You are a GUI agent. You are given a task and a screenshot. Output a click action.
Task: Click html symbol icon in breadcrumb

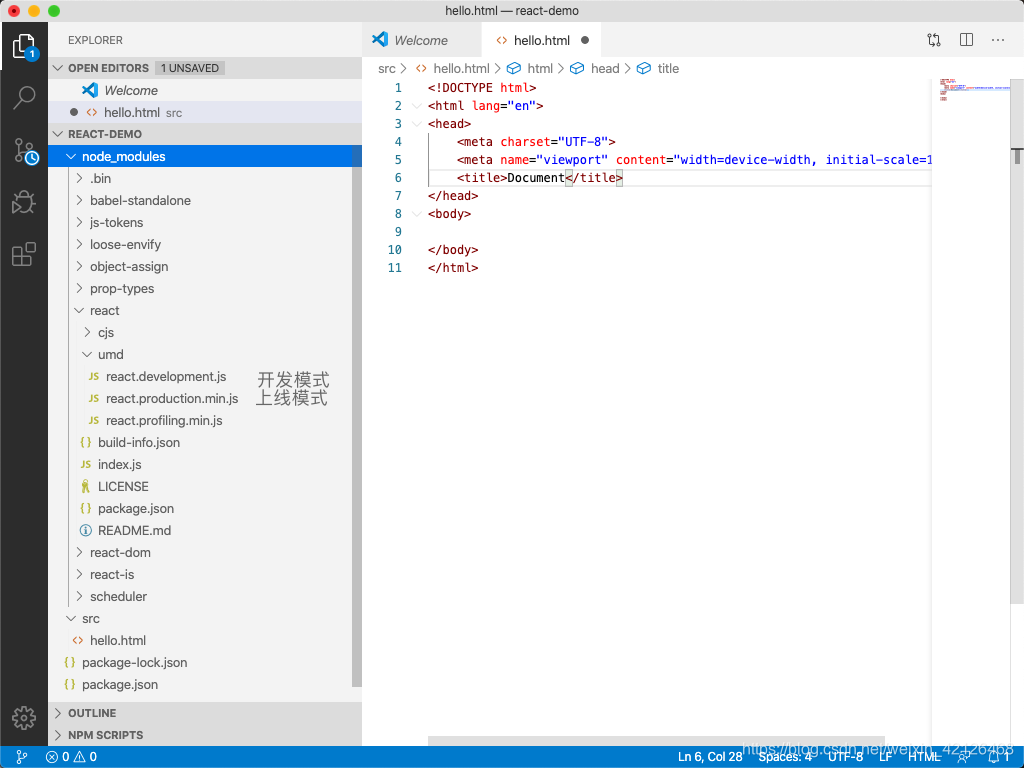(514, 69)
